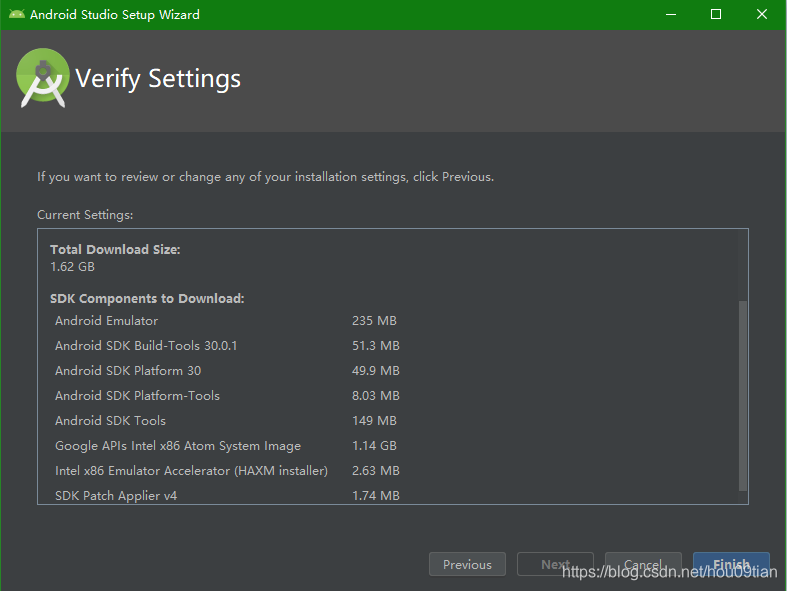This screenshot has height=591, width=787.
Task: Minimize the Setup Wizard window
Action: pyautogui.click(x=671, y=15)
